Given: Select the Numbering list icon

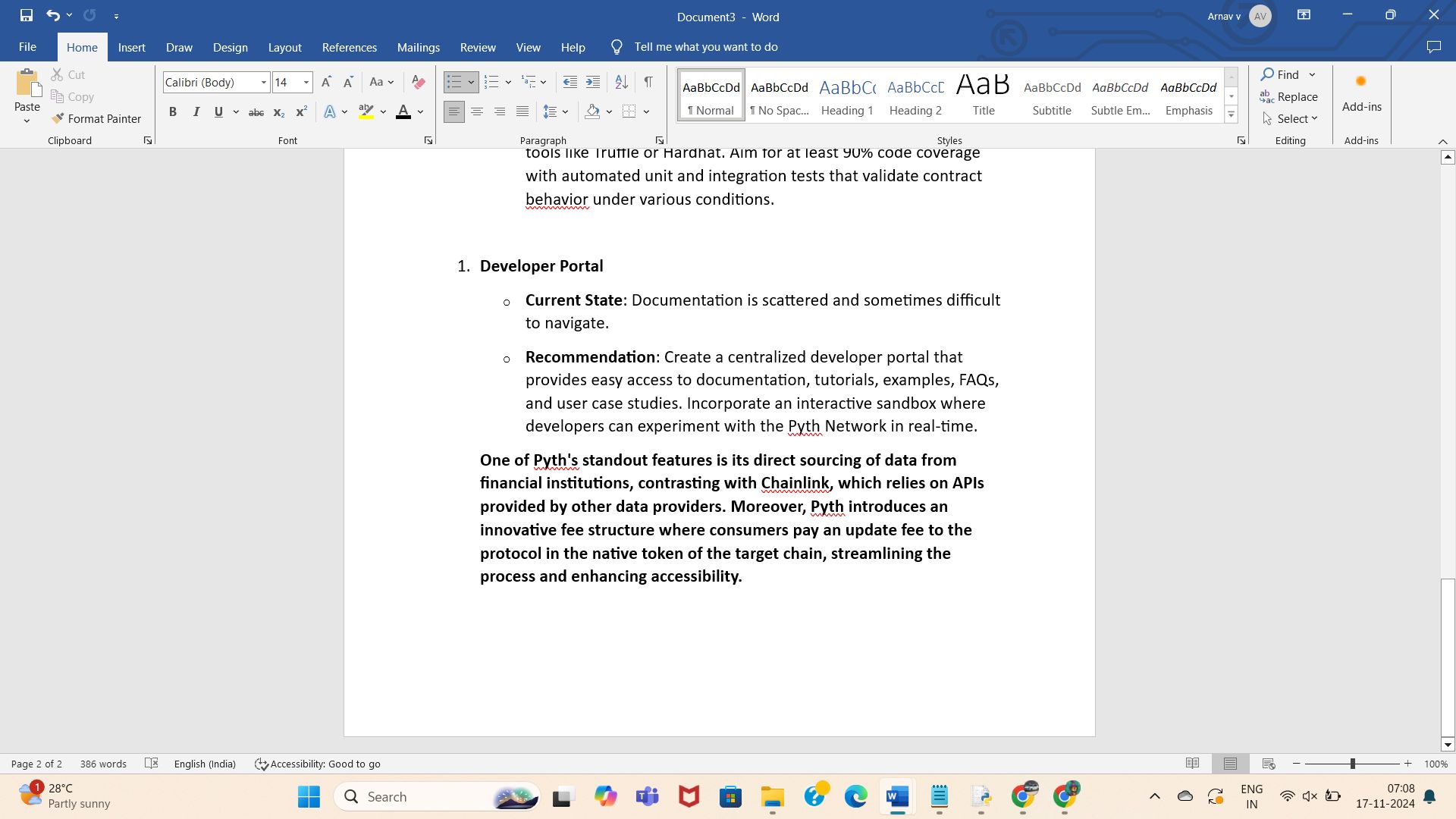Looking at the screenshot, I should pyautogui.click(x=491, y=81).
